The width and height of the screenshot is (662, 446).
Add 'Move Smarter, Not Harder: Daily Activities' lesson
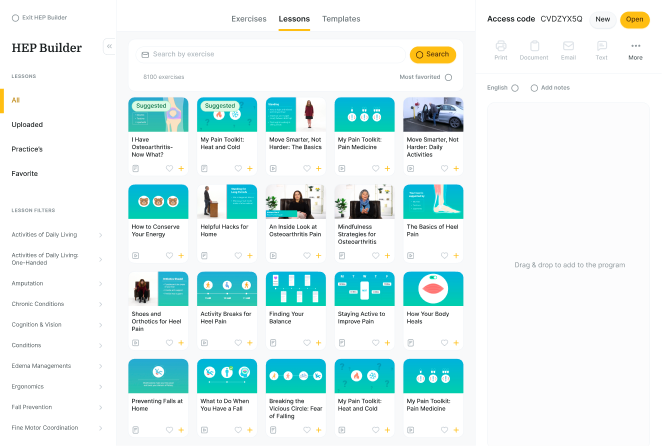pyautogui.click(x=456, y=169)
